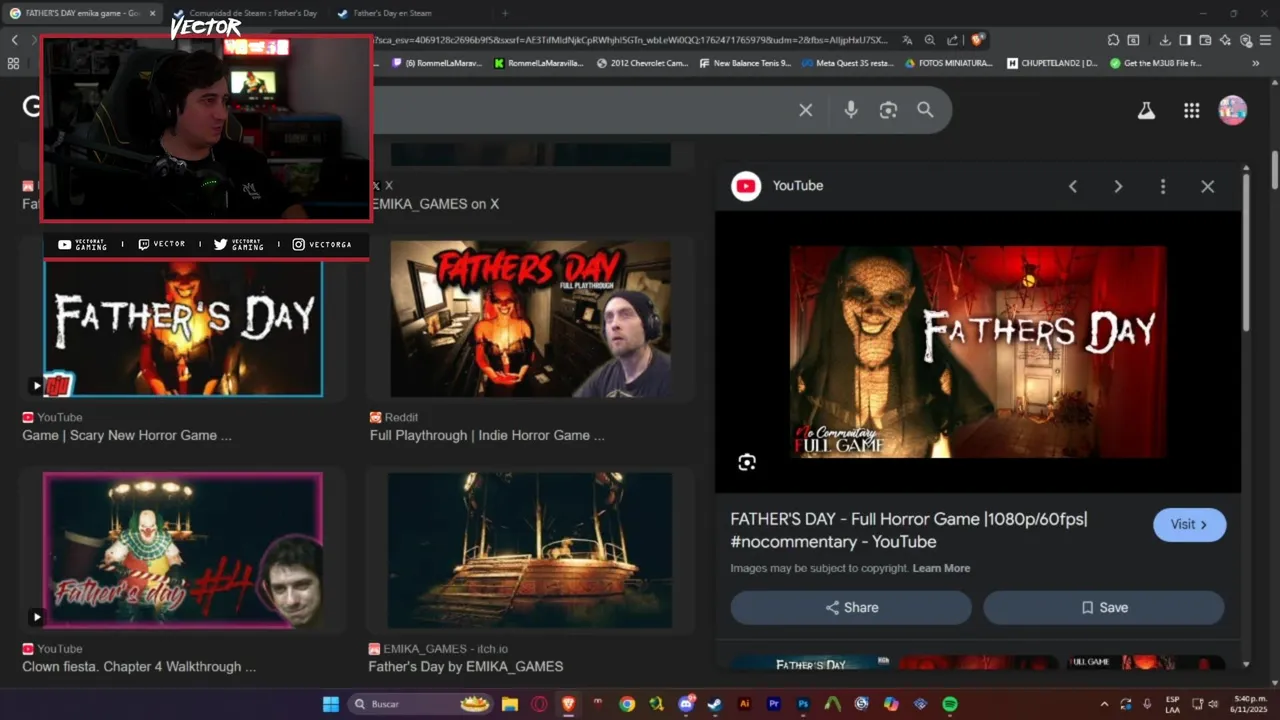Open New Balance Tenis bookmark
The image size is (1280, 720).
coord(746,63)
